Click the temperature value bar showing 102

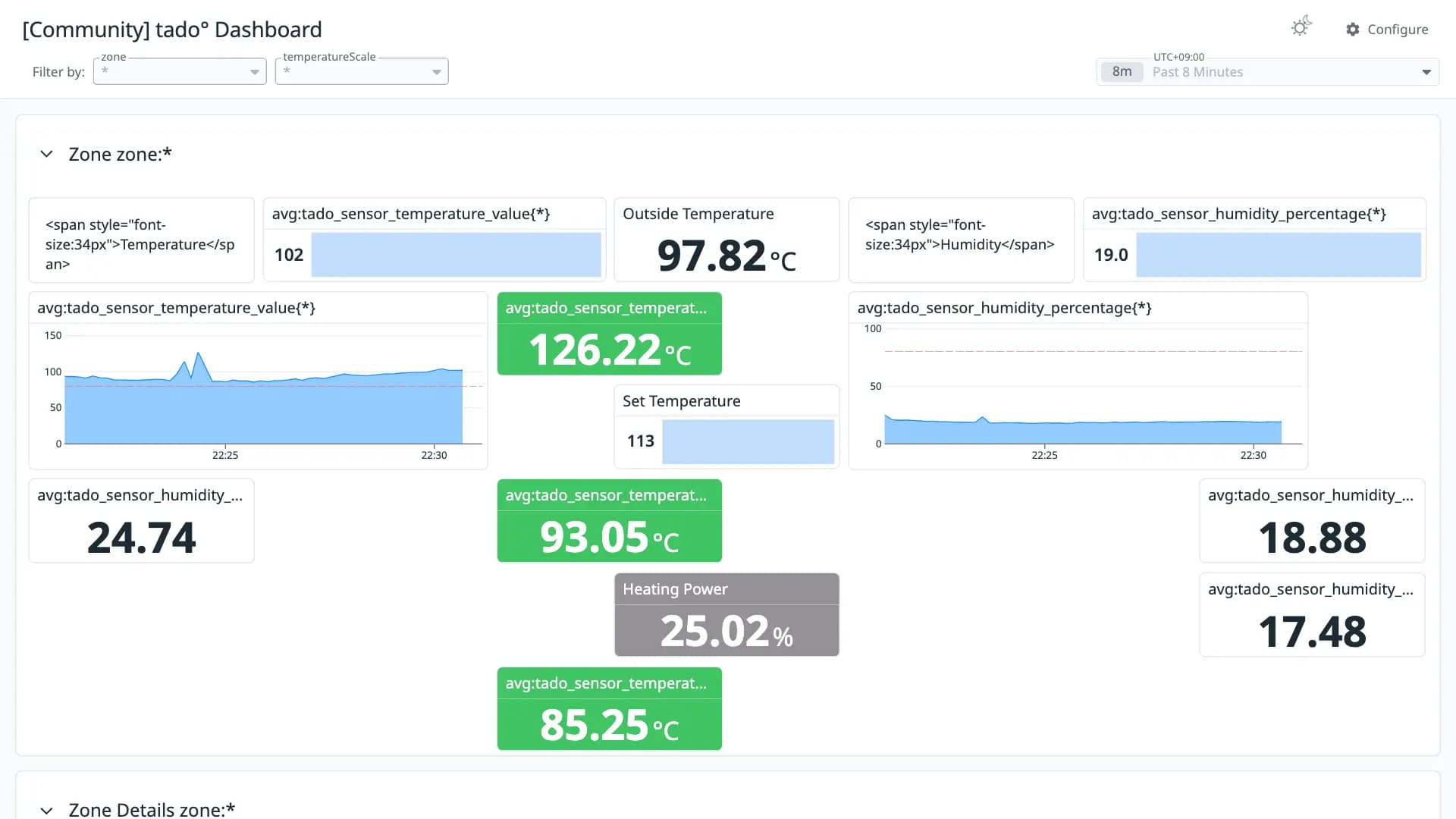[456, 255]
